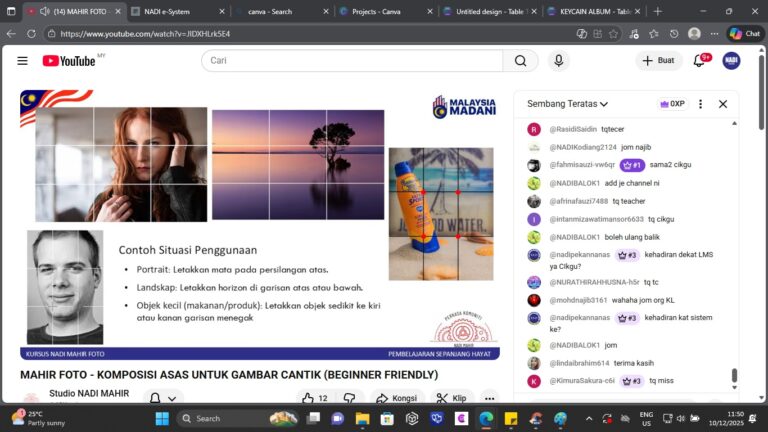768x432 pixels.
Task: Click the Kongsi share button
Action: pyautogui.click(x=396, y=398)
